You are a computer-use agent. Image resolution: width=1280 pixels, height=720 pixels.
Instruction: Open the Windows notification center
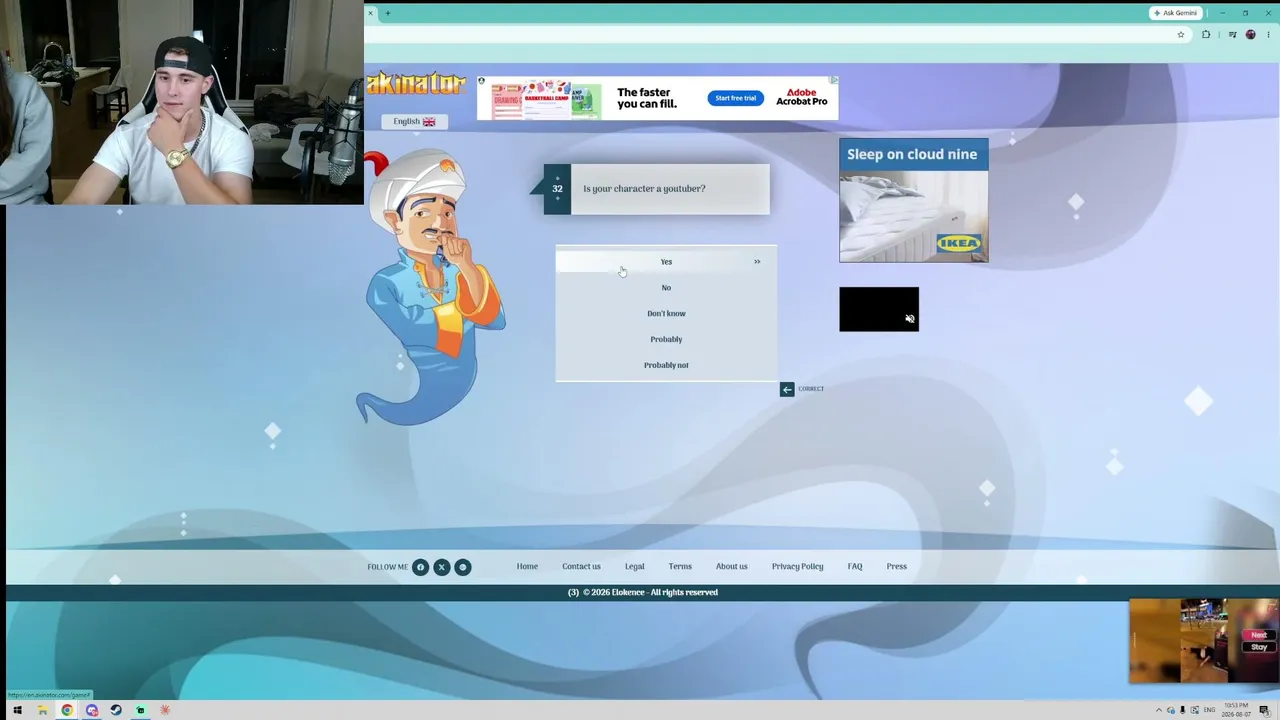pos(1264,711)
